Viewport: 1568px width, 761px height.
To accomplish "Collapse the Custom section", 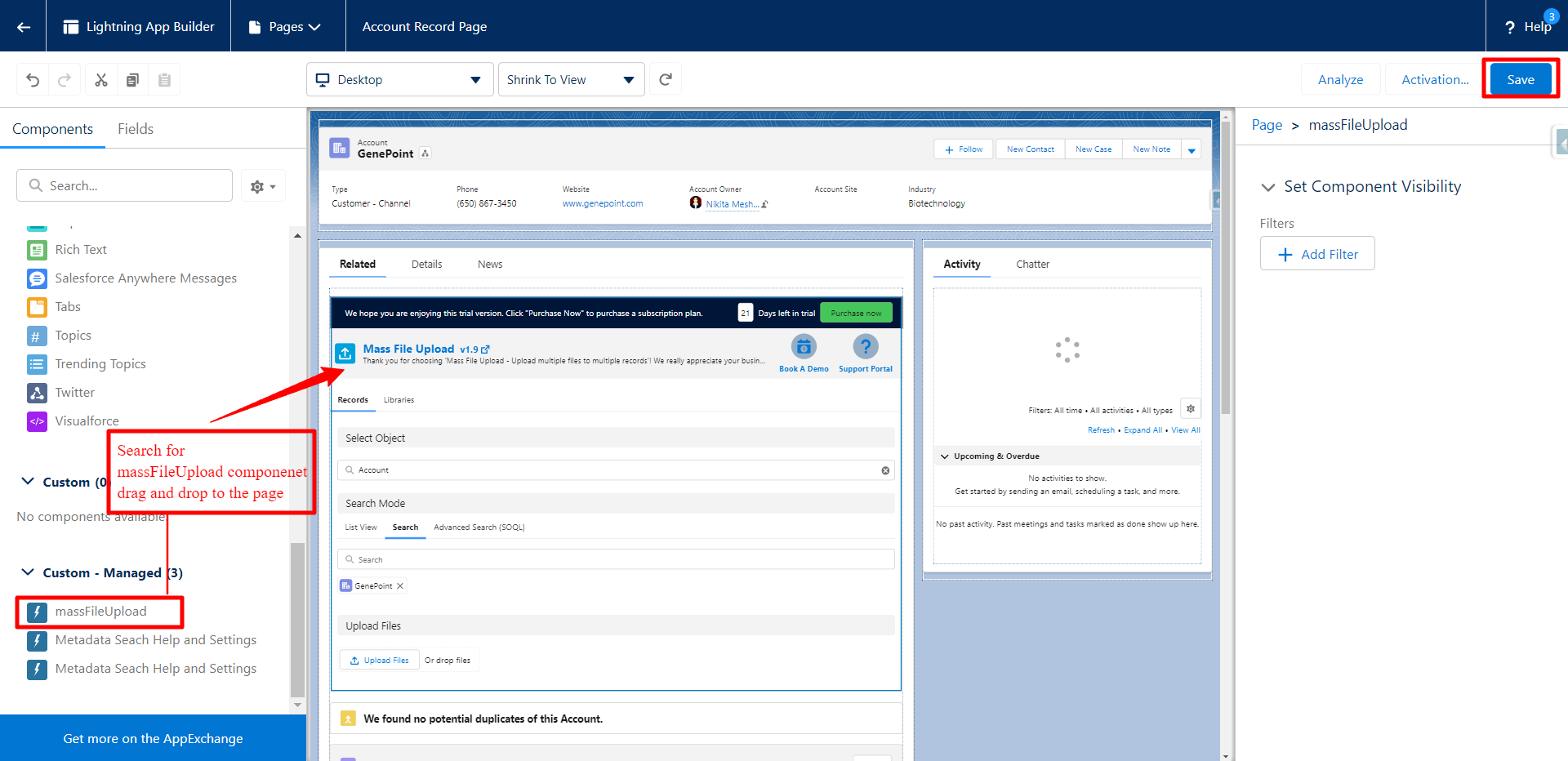I will click(x=28, y=482).
